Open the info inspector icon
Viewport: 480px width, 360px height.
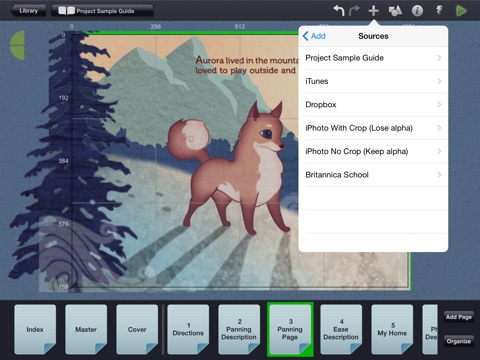pos(417,11)
